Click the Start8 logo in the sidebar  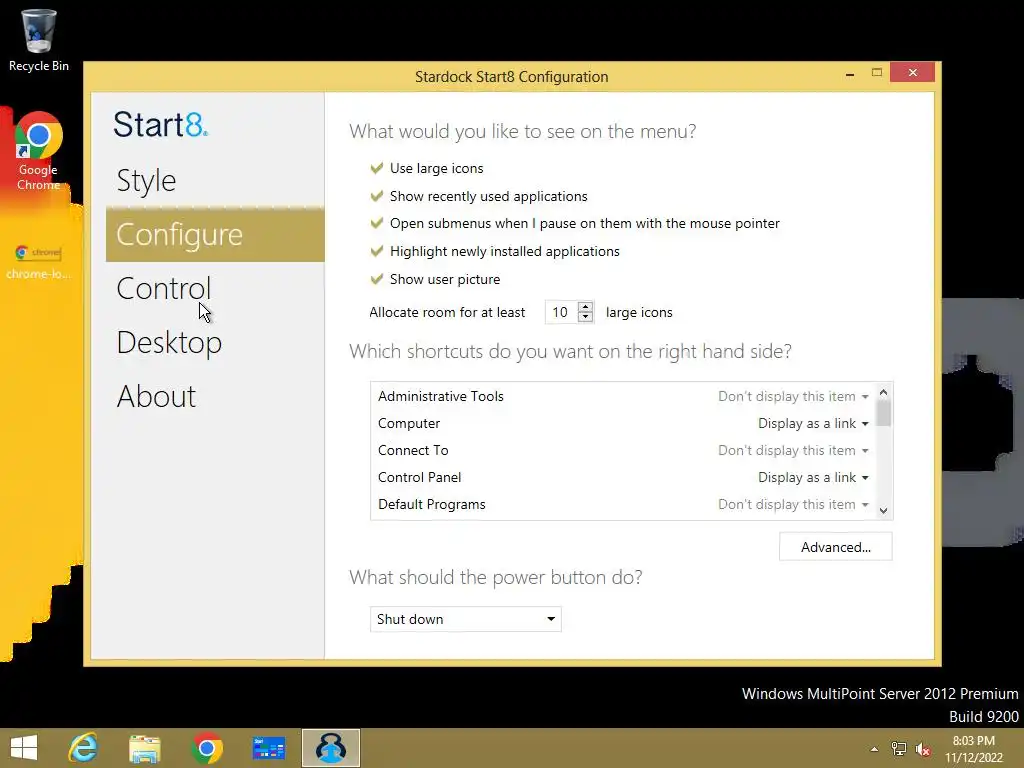point(161,124)
